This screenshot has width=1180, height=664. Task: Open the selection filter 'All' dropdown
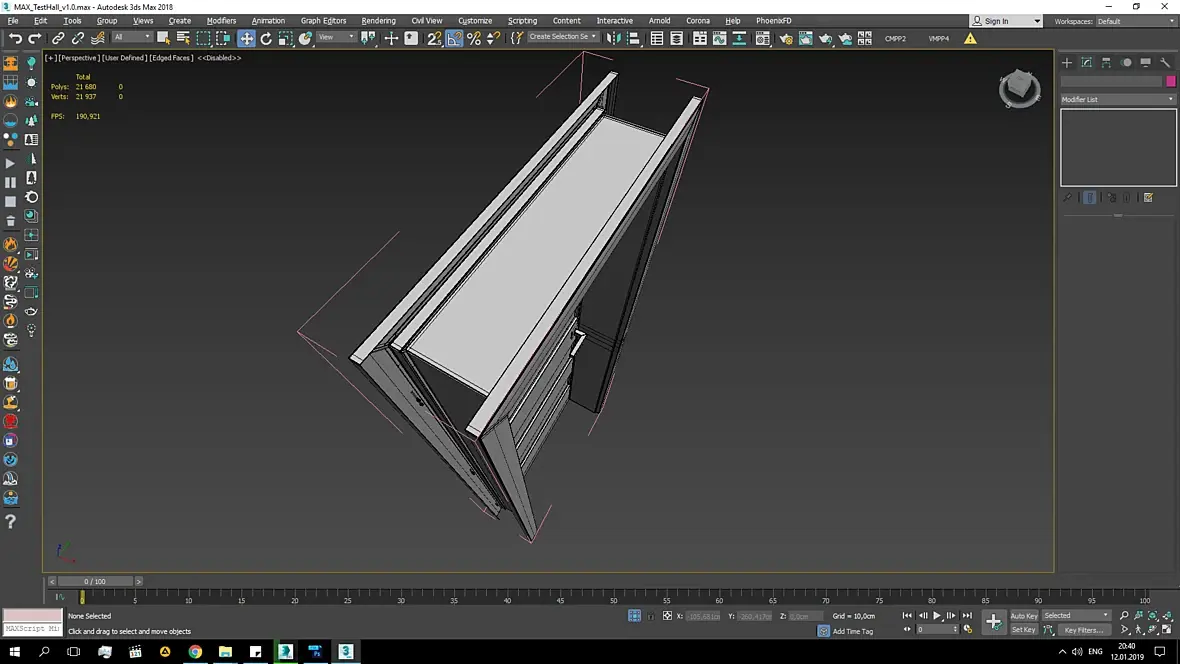coord(132,38)
